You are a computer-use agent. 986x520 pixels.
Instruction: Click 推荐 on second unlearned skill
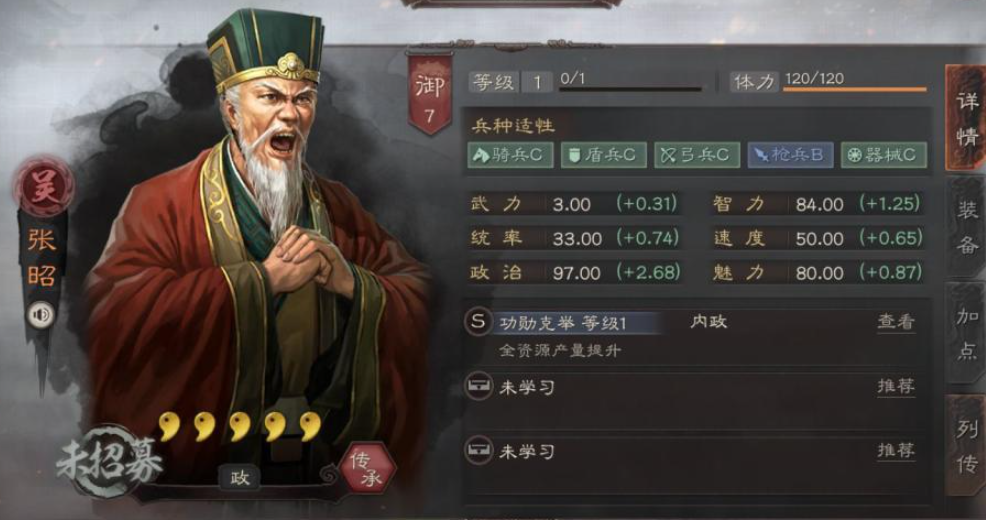[x=896, y=450]
